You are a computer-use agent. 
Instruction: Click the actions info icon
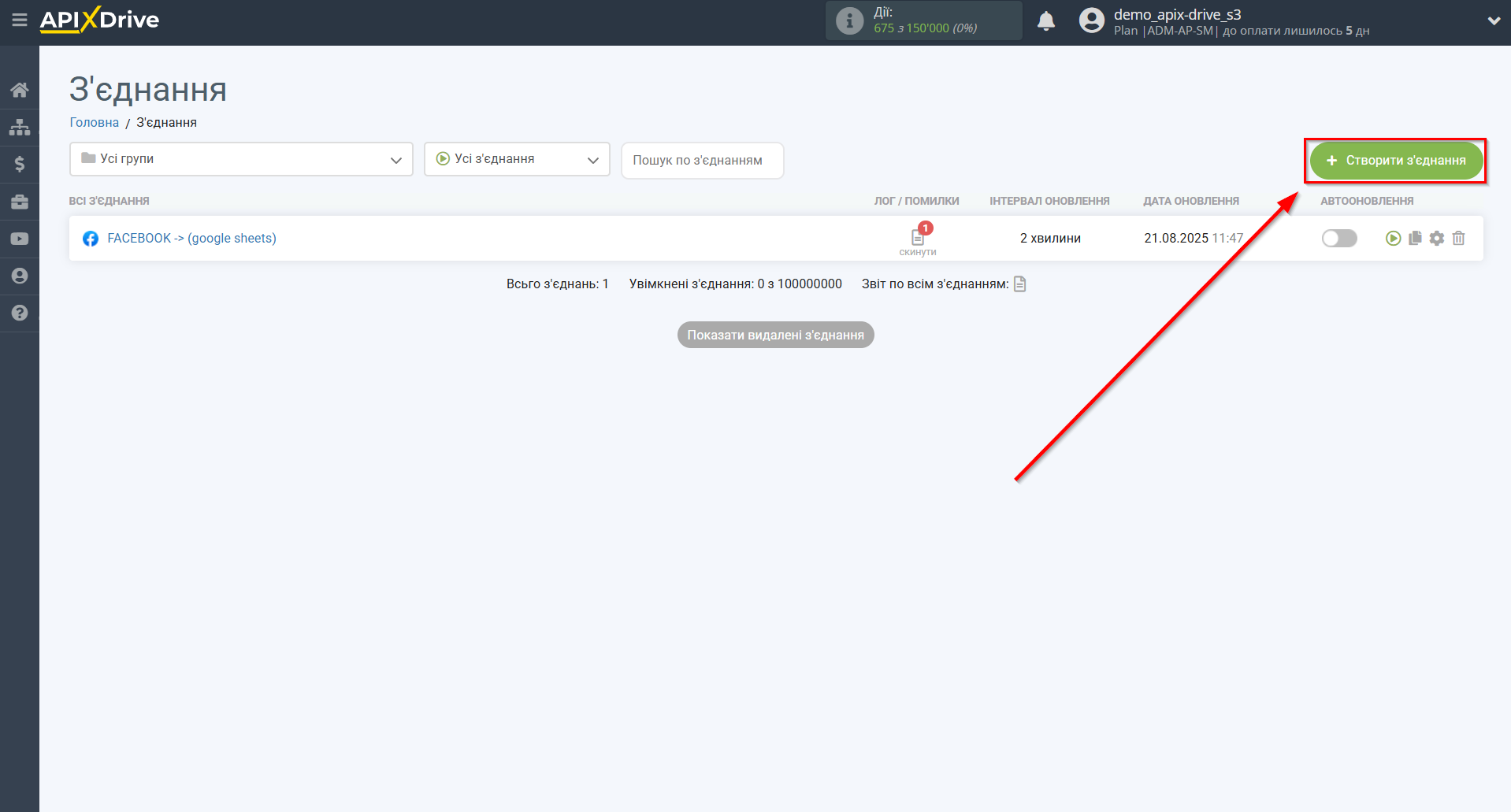point(849,20)
